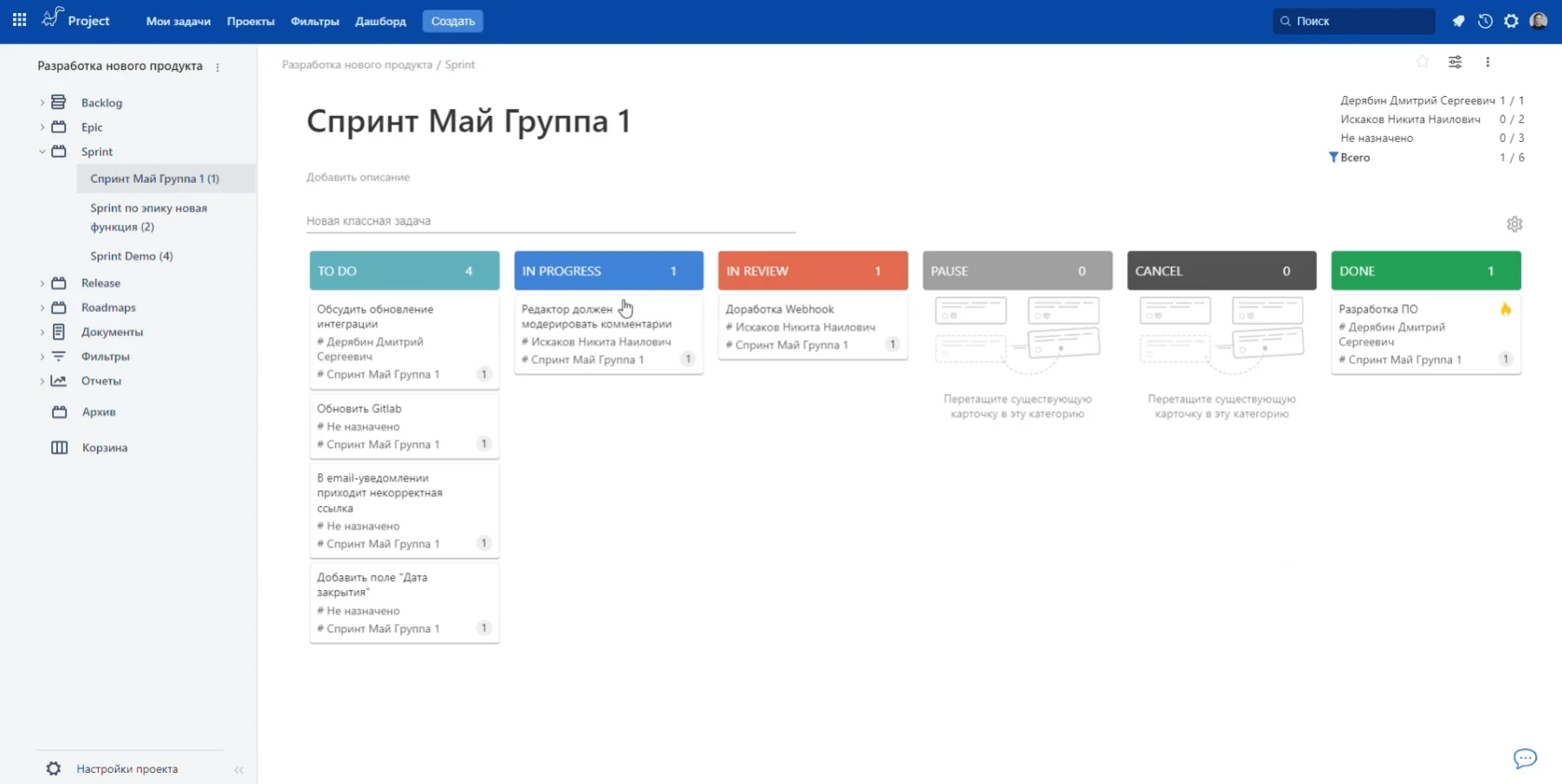Open board columns settings gear

click(1514, 224)
